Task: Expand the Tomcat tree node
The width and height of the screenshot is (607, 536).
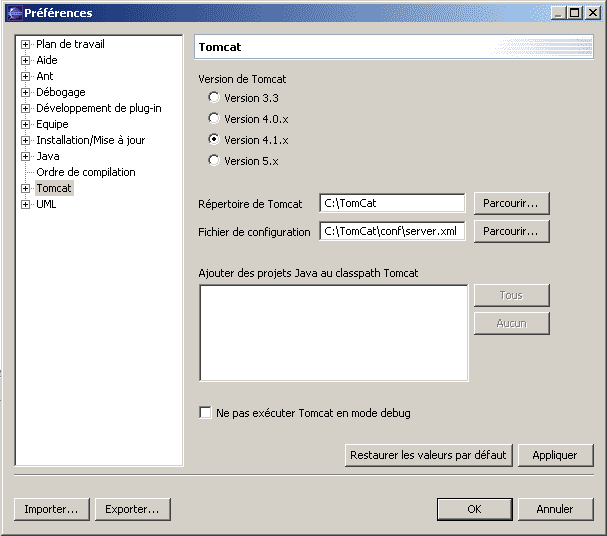Action: pyautogui.click(x=26, y=188)
